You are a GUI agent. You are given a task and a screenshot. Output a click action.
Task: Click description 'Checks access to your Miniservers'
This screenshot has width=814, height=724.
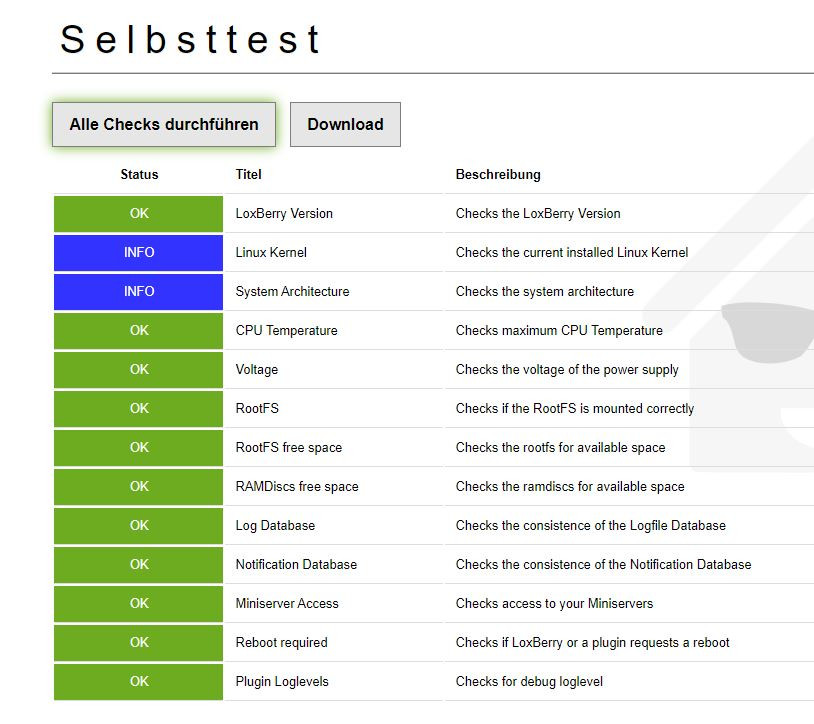click(554, 604)
